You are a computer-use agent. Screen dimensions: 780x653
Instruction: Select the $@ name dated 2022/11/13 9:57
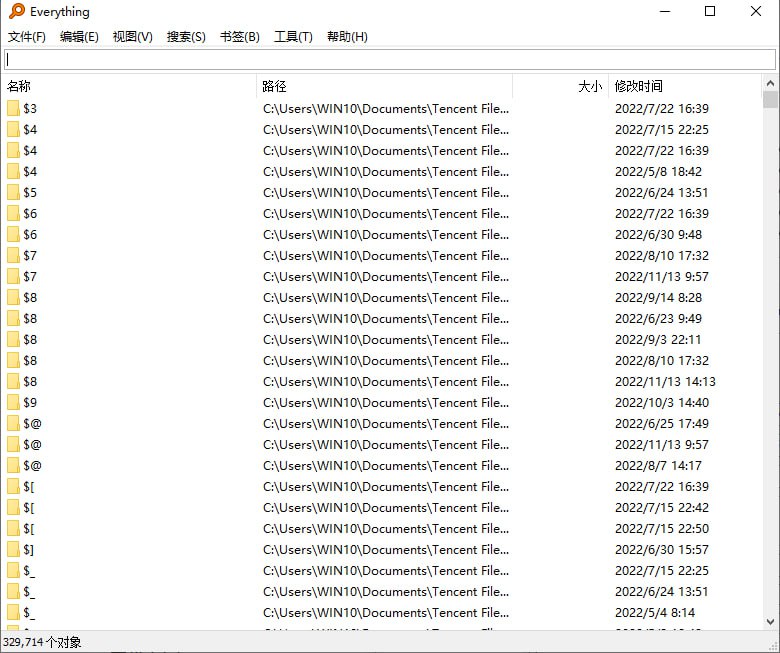[x=32, y=445]
